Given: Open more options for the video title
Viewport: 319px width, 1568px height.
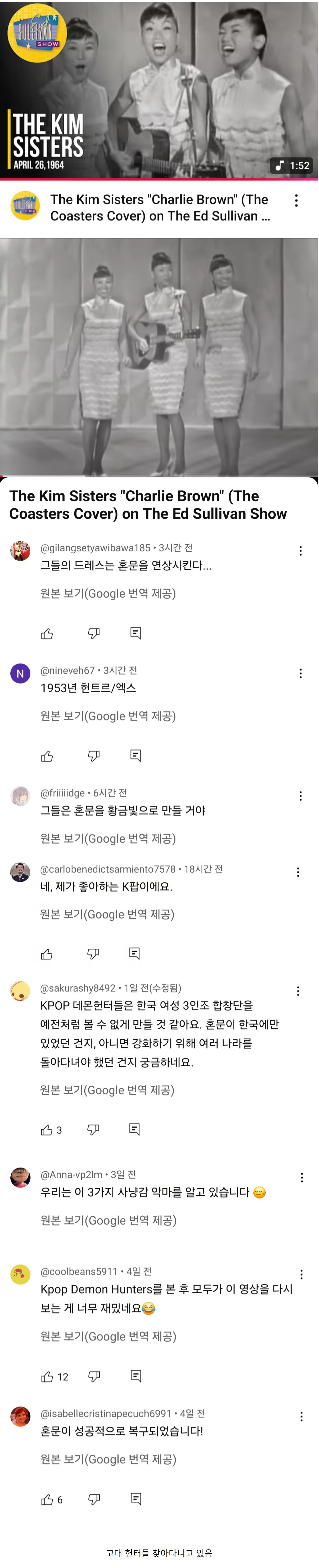Looking at the screenshot, I should [296, 201].
